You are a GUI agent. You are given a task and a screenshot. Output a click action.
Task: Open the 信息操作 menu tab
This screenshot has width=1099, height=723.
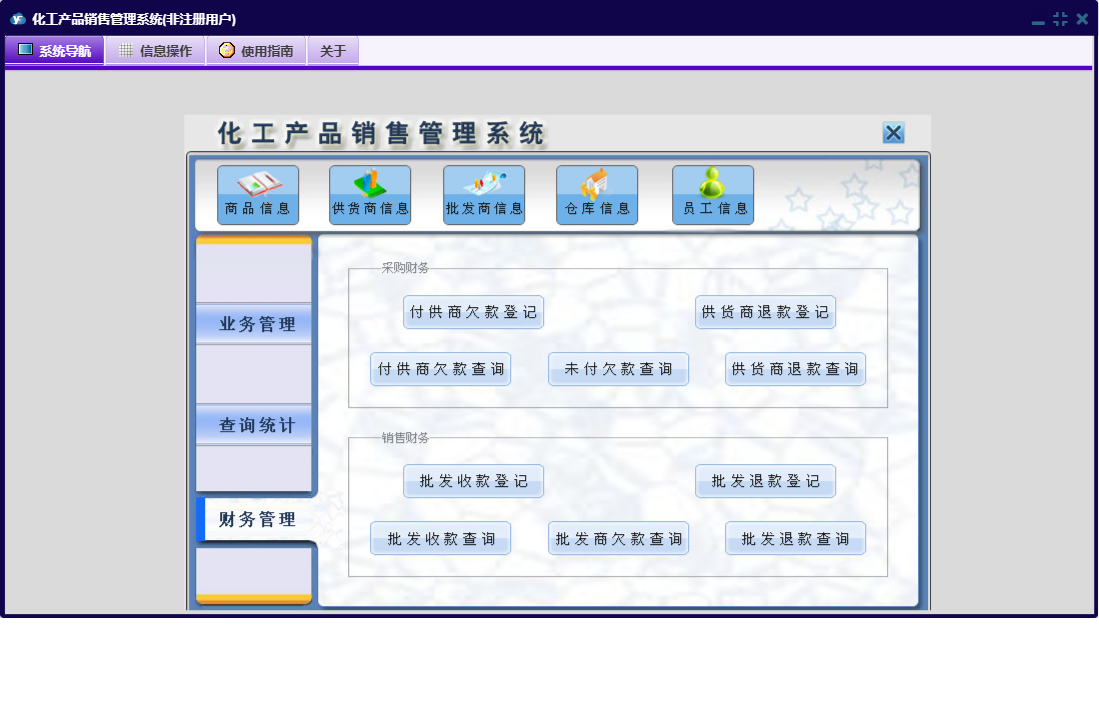[156, 50]
